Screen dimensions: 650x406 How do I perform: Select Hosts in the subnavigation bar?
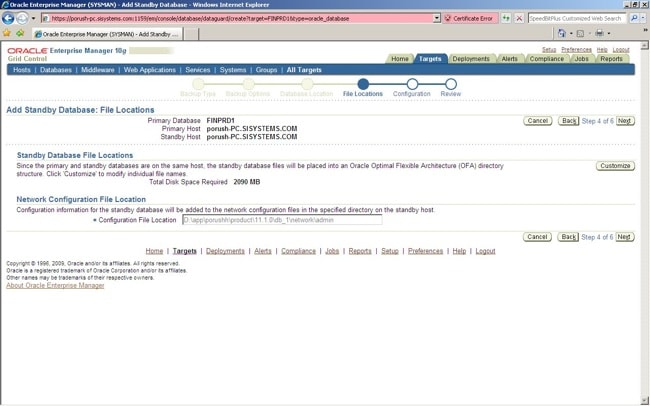pyautogui.click(x=22, y=70)
